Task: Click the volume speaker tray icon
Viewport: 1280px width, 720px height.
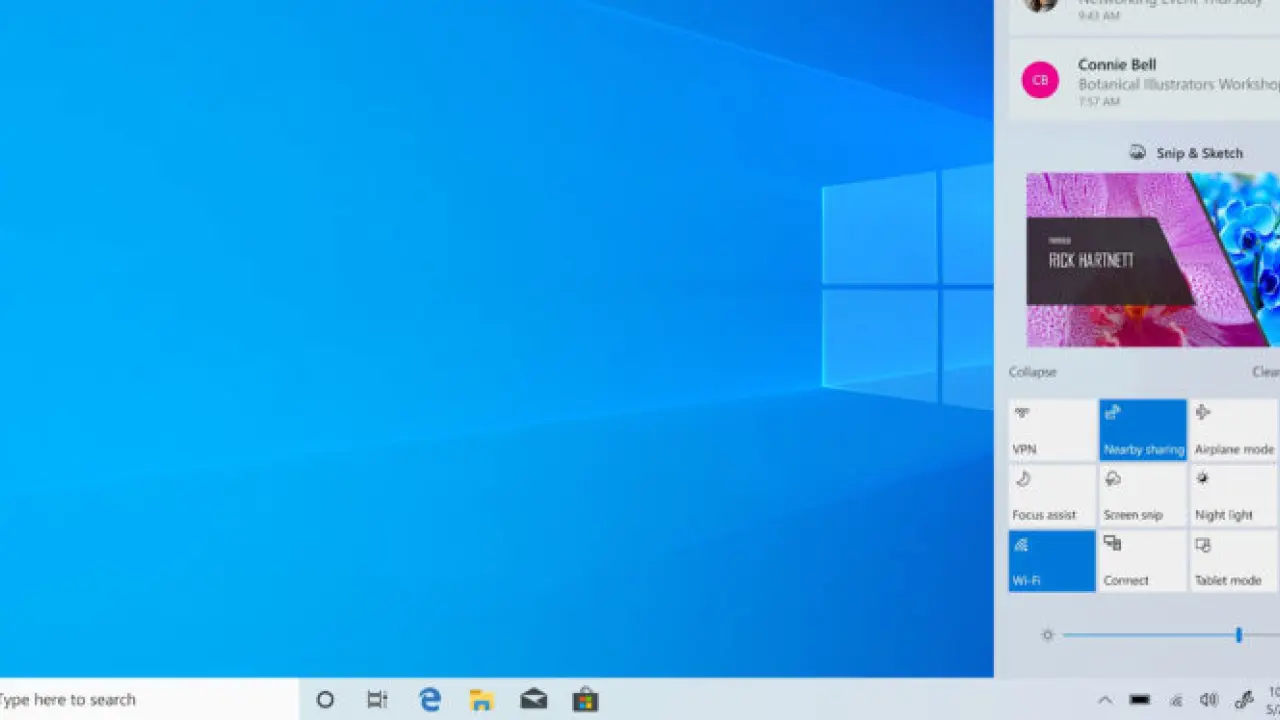Action: 1209,700
